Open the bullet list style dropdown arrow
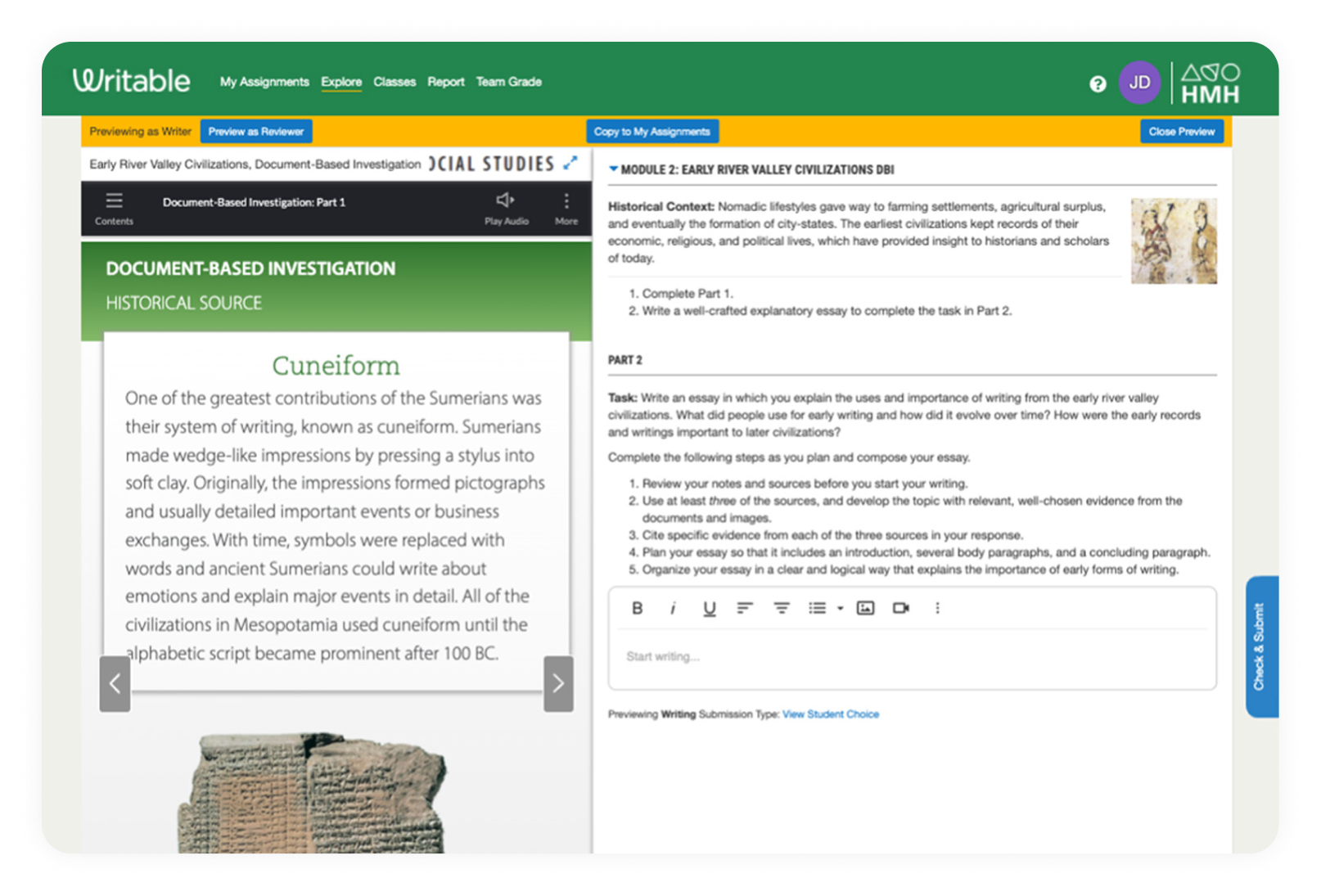Image resolution: width=1321 pixels, height=896 pixels. 840,609
